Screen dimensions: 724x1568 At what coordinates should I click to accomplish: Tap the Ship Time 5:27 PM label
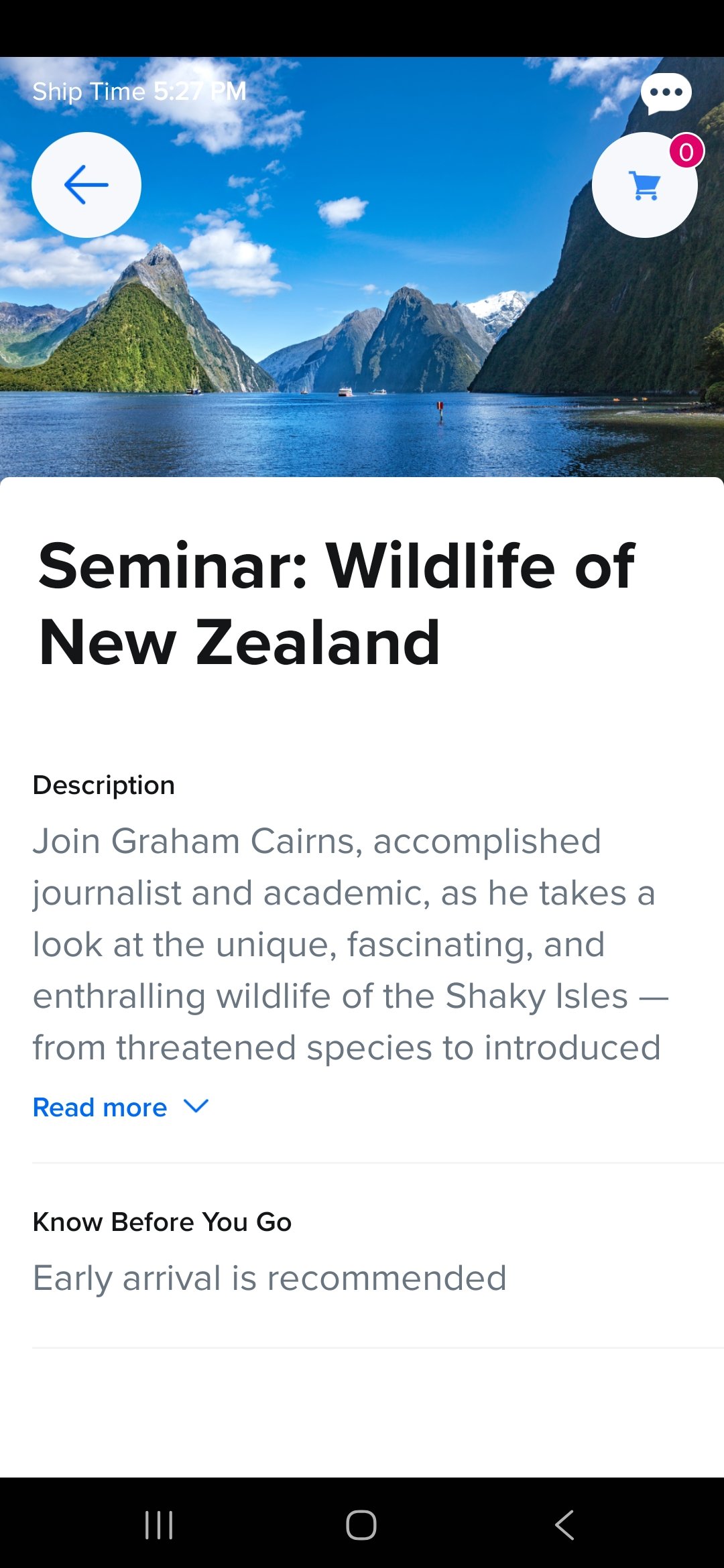139,91
